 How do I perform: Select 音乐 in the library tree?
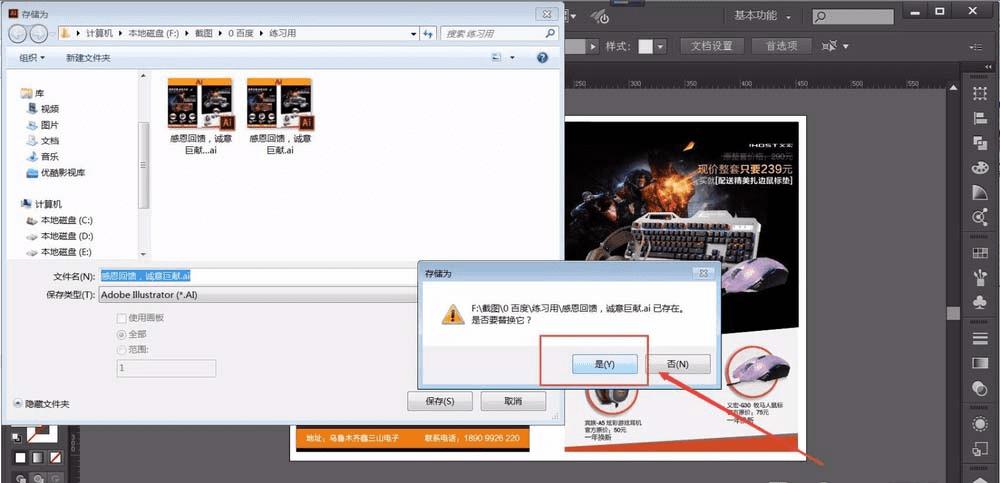click(x=50, y=156)
